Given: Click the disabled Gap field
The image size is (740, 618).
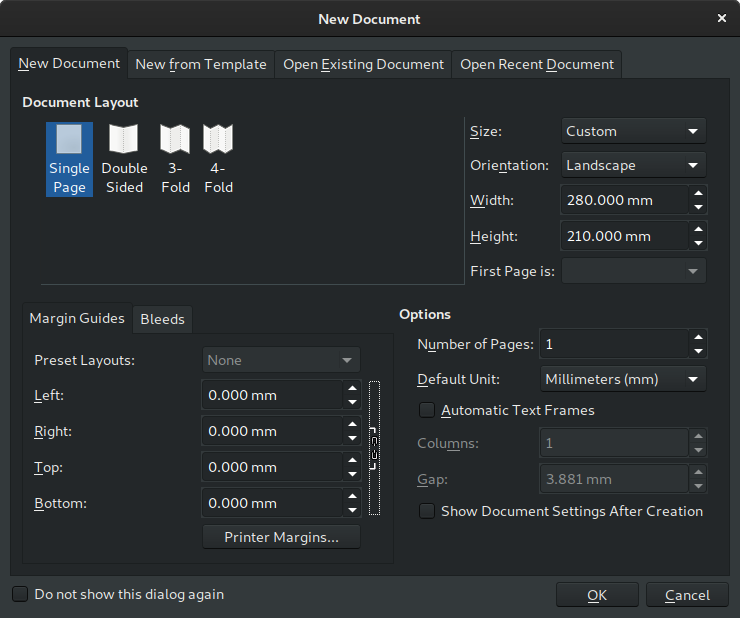Looking at the screenshot, I should pos(614,479).
